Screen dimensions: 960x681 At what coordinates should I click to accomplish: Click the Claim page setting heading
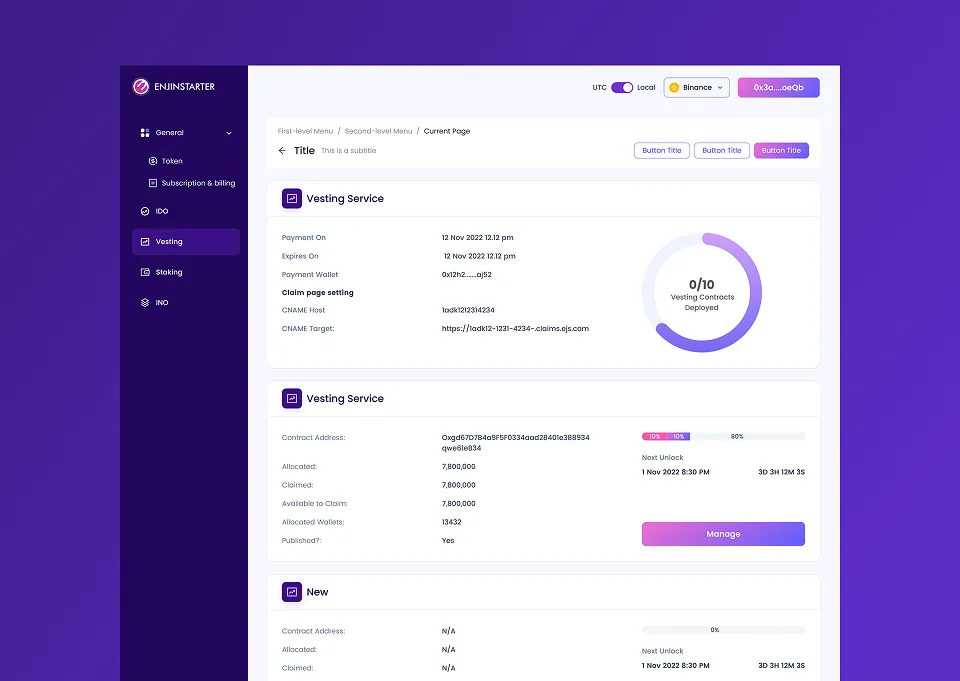click(318, 293)
